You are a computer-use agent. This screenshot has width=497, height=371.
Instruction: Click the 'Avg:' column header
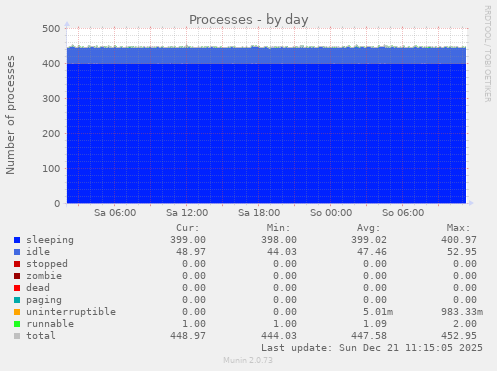(368, 228)
